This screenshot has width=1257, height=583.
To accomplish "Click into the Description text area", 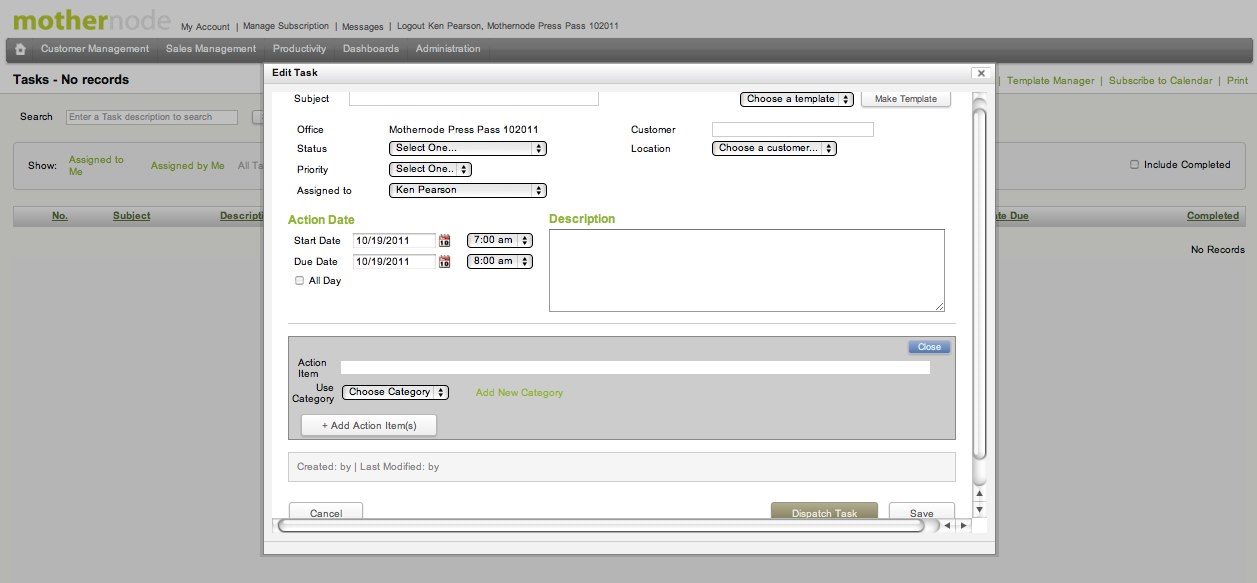I will [x=746, y=270].
